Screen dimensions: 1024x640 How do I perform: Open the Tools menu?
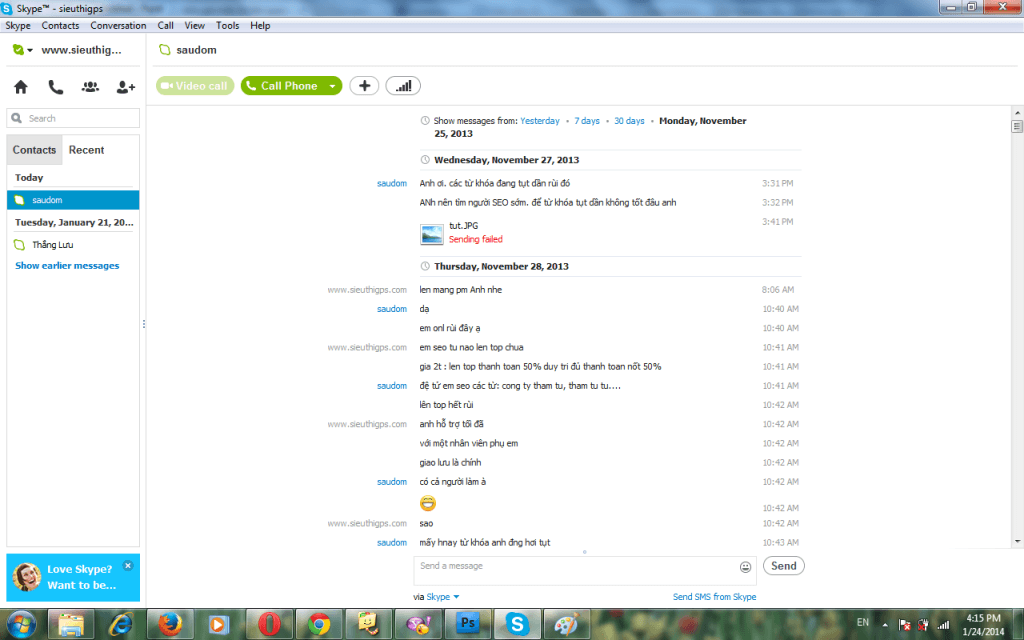(x=227, y=25)
